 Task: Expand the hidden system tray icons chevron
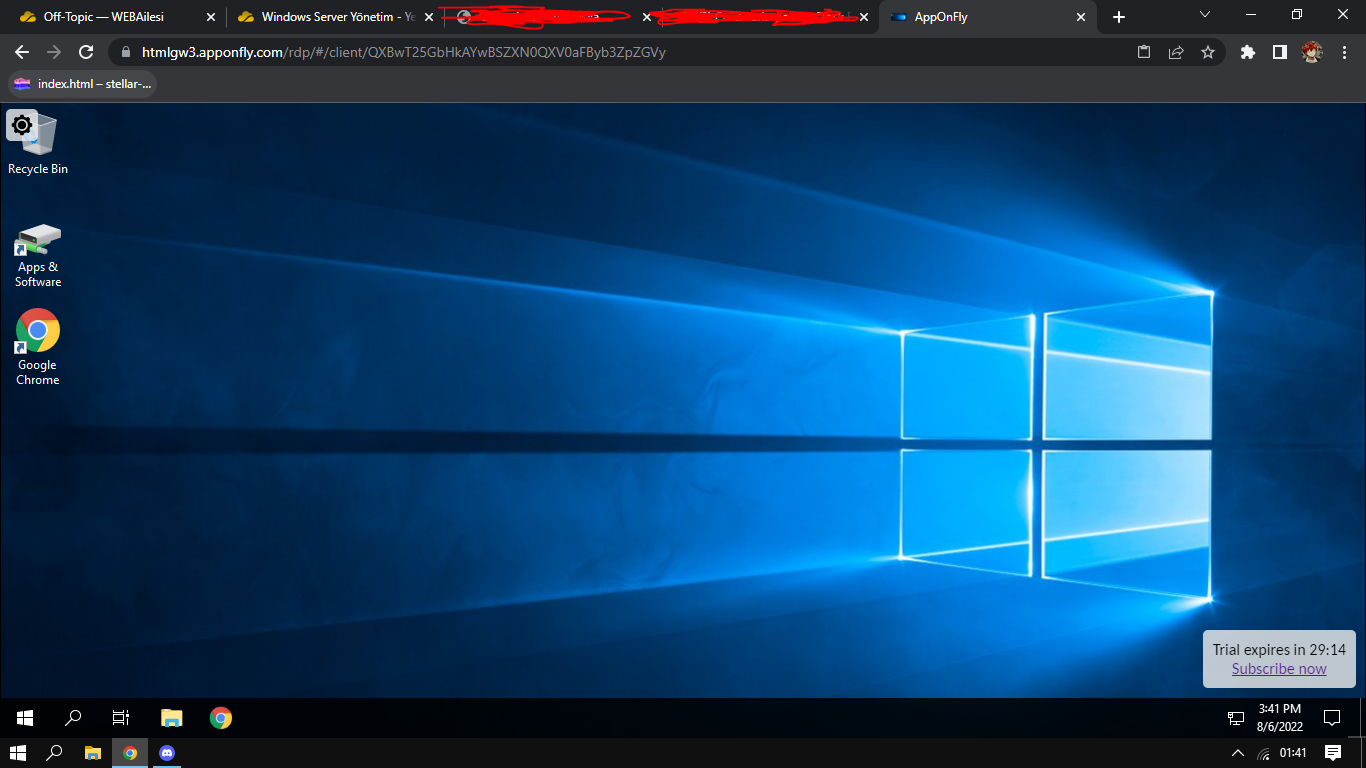1237,753
